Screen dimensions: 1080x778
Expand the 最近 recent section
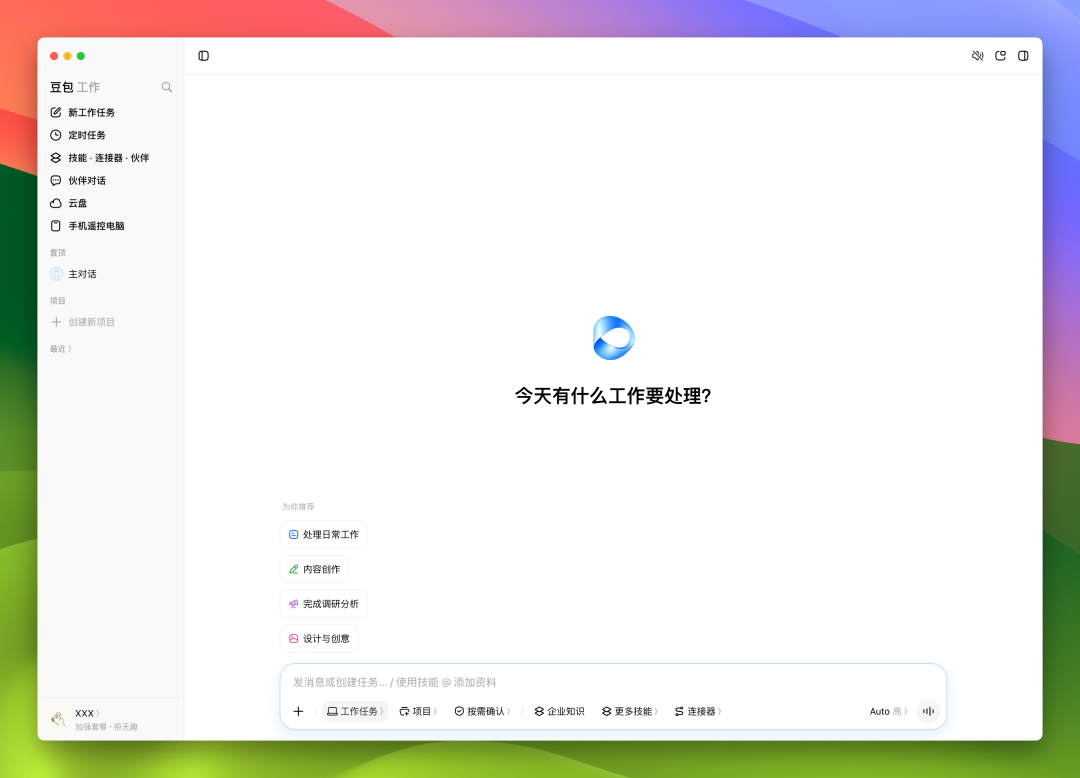pyautogui.click(x=61, y=349)
